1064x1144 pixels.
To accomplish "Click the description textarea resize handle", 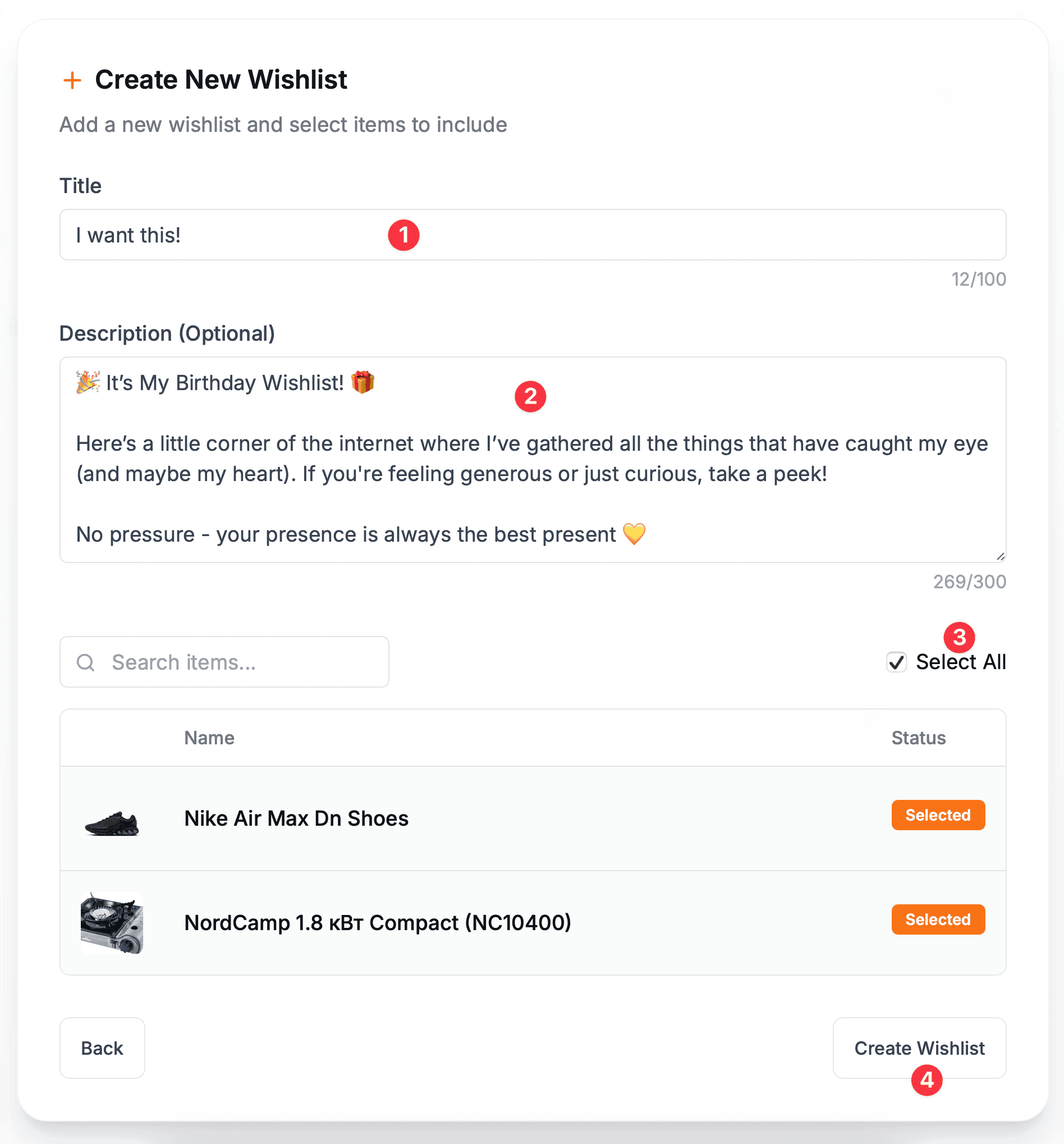I will [x=1000, y=556].
